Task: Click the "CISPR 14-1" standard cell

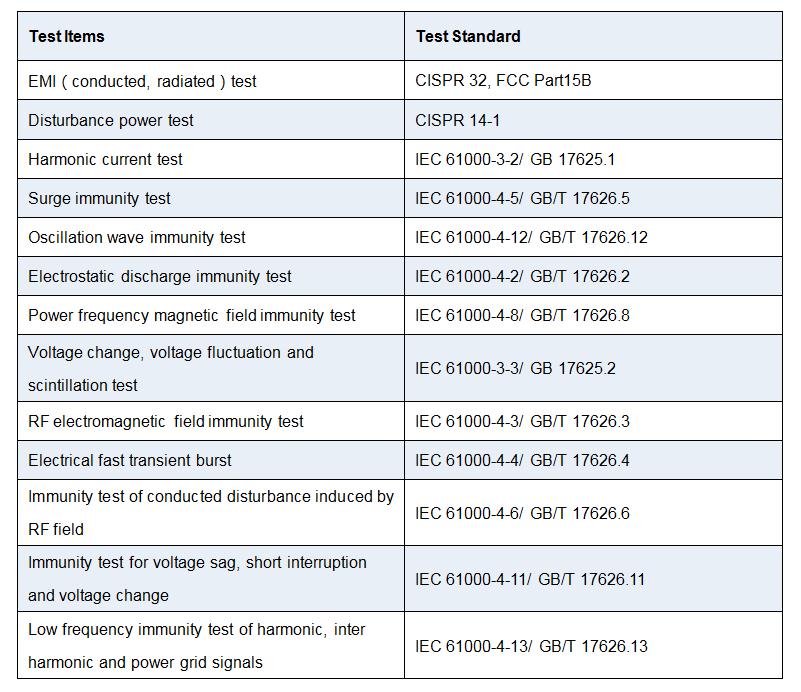Action: 458,120
